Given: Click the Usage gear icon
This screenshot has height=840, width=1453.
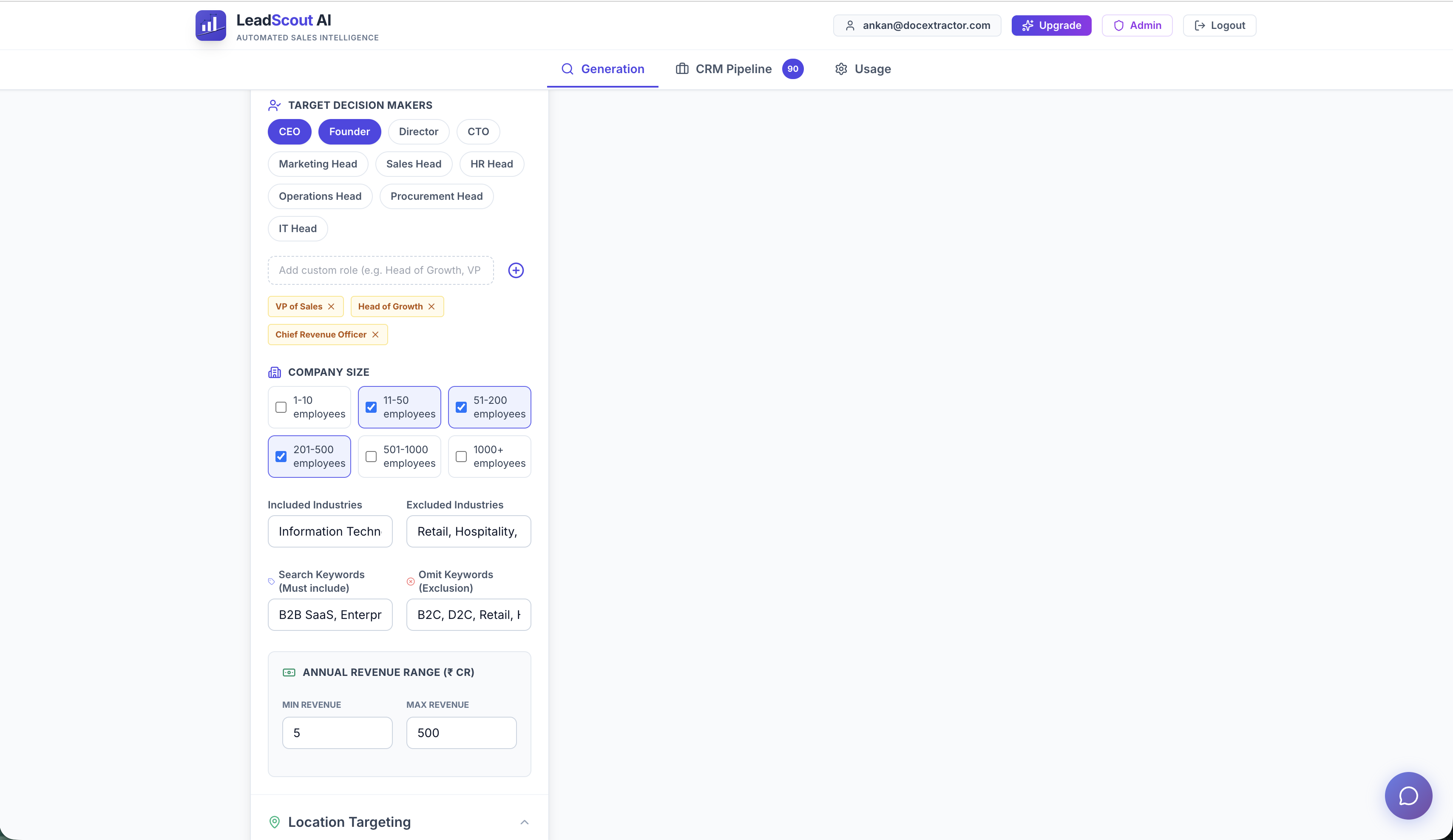Looking at the screenshot, I should (841, 68).
